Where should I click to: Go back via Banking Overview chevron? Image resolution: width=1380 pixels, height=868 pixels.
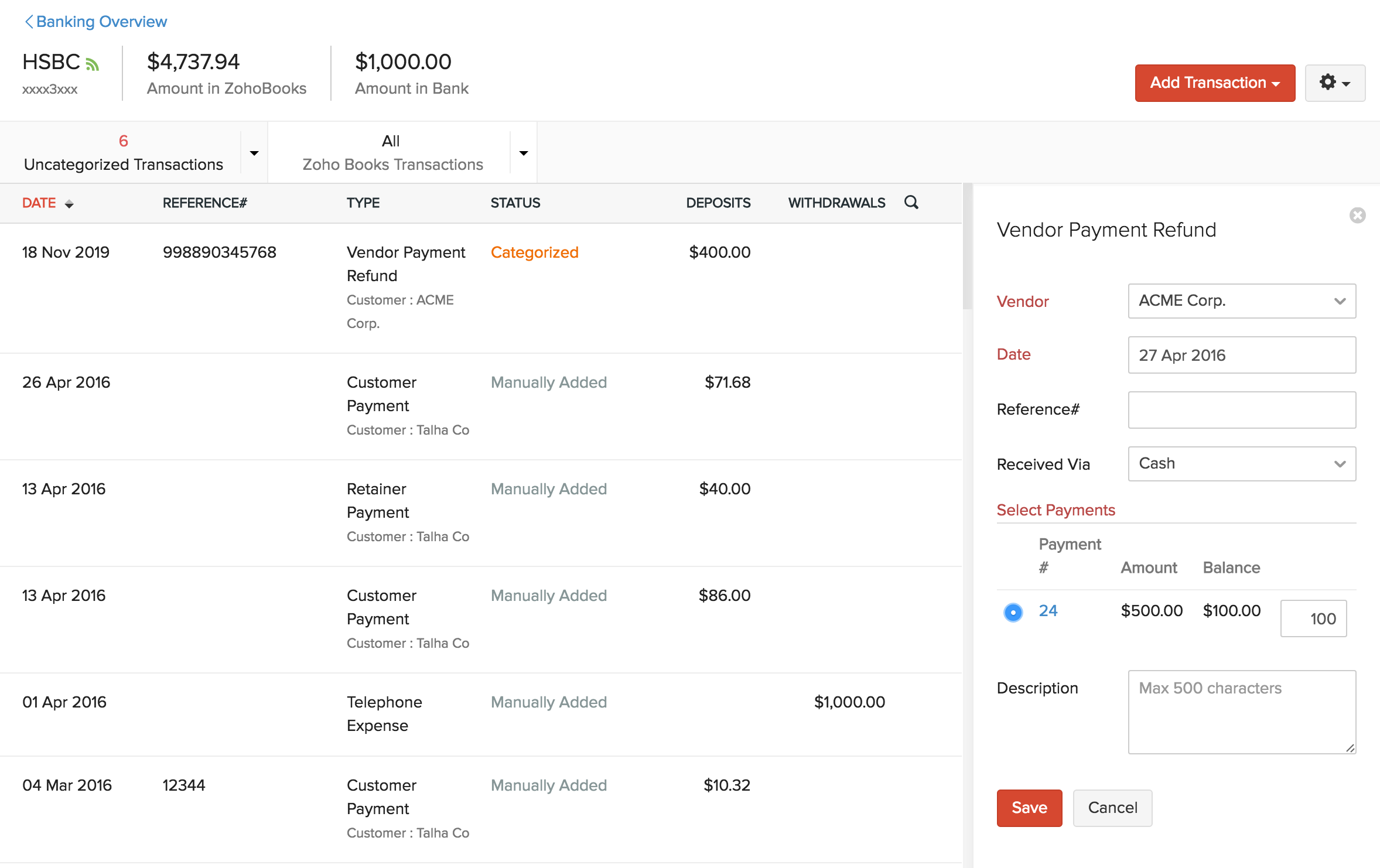29,22
